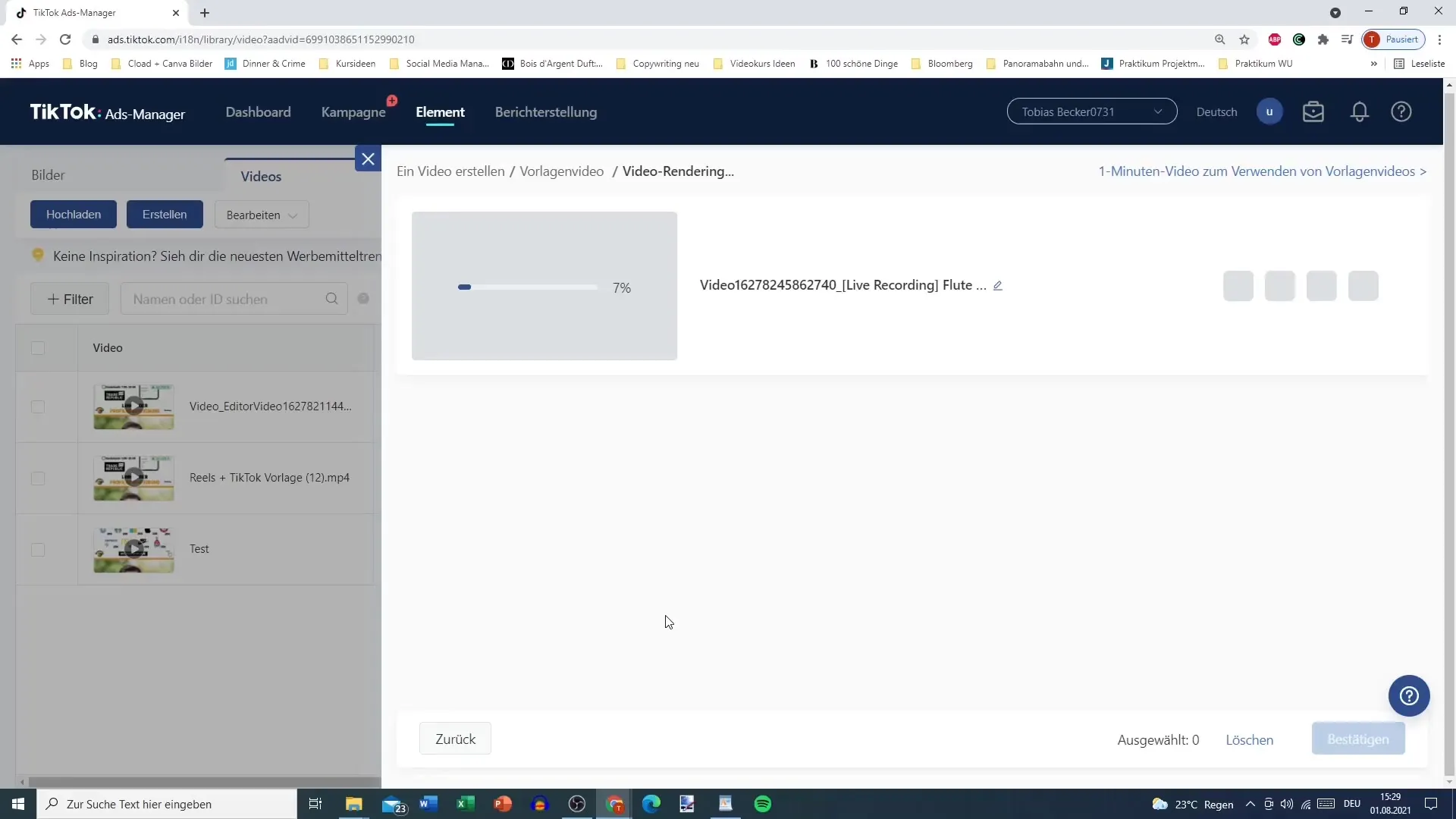The height and width of the screenshot is (819, 1456).
Task: Open File Explorer from the taskbar
Action: 354,804
